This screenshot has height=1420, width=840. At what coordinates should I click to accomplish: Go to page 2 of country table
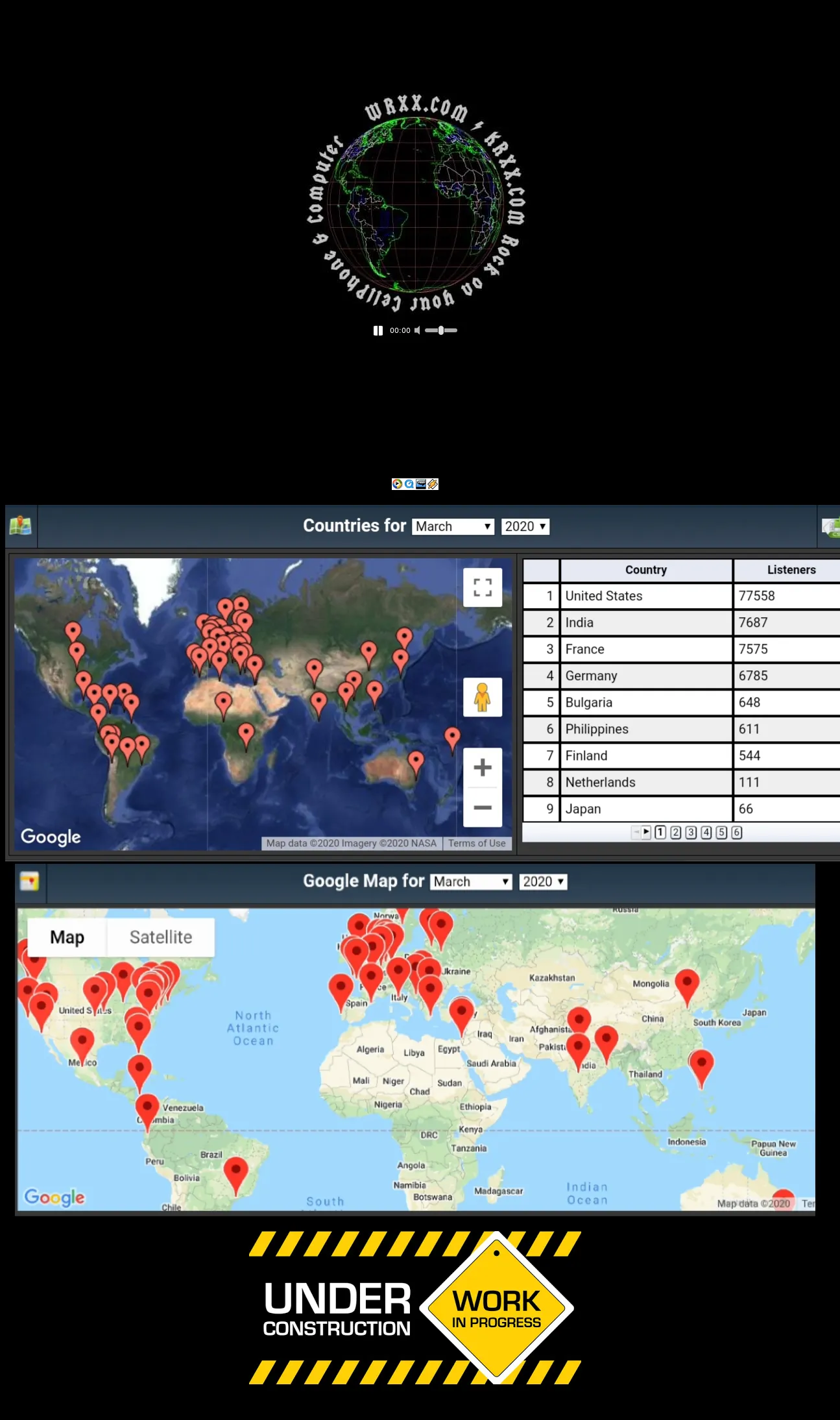(x=676, y=832)
